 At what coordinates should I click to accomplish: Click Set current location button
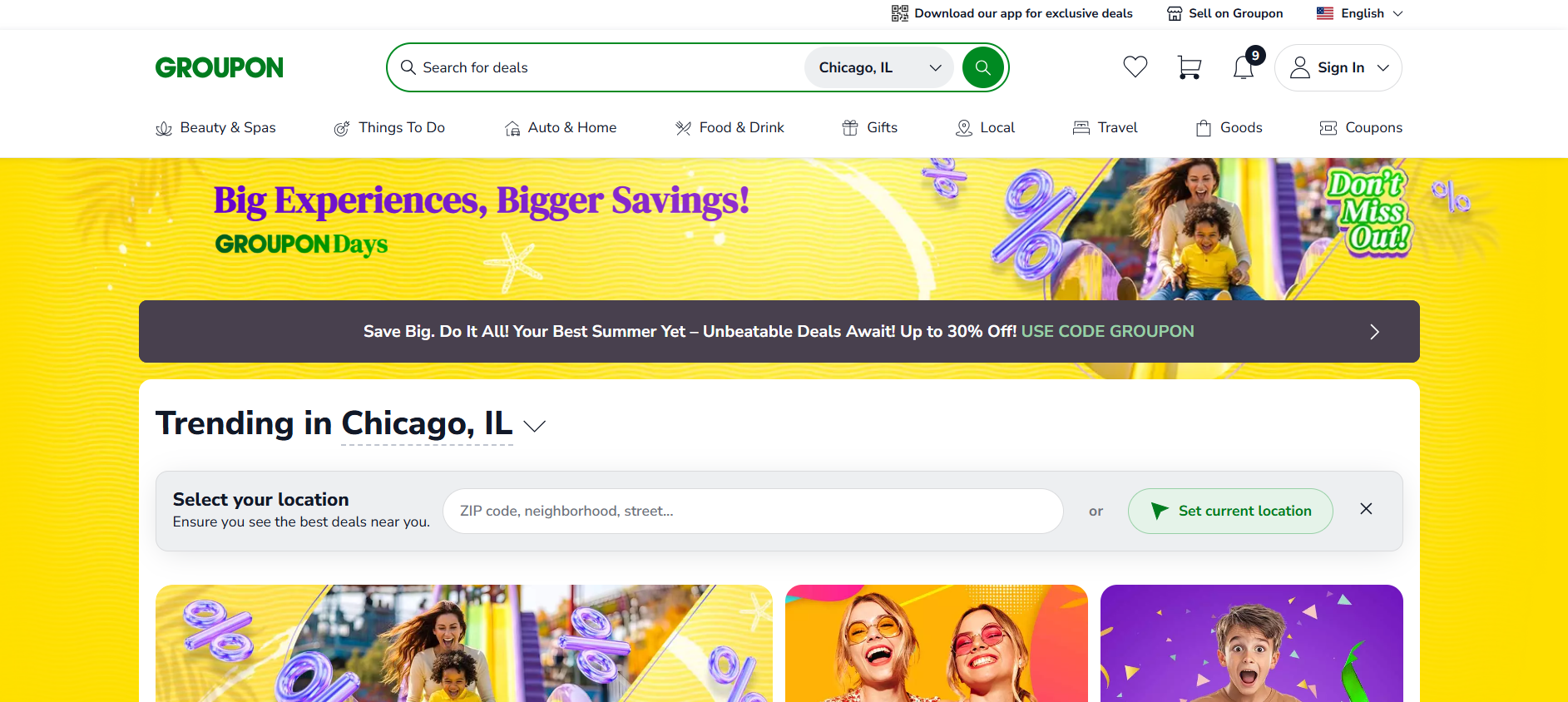(x=1230, y=511)
